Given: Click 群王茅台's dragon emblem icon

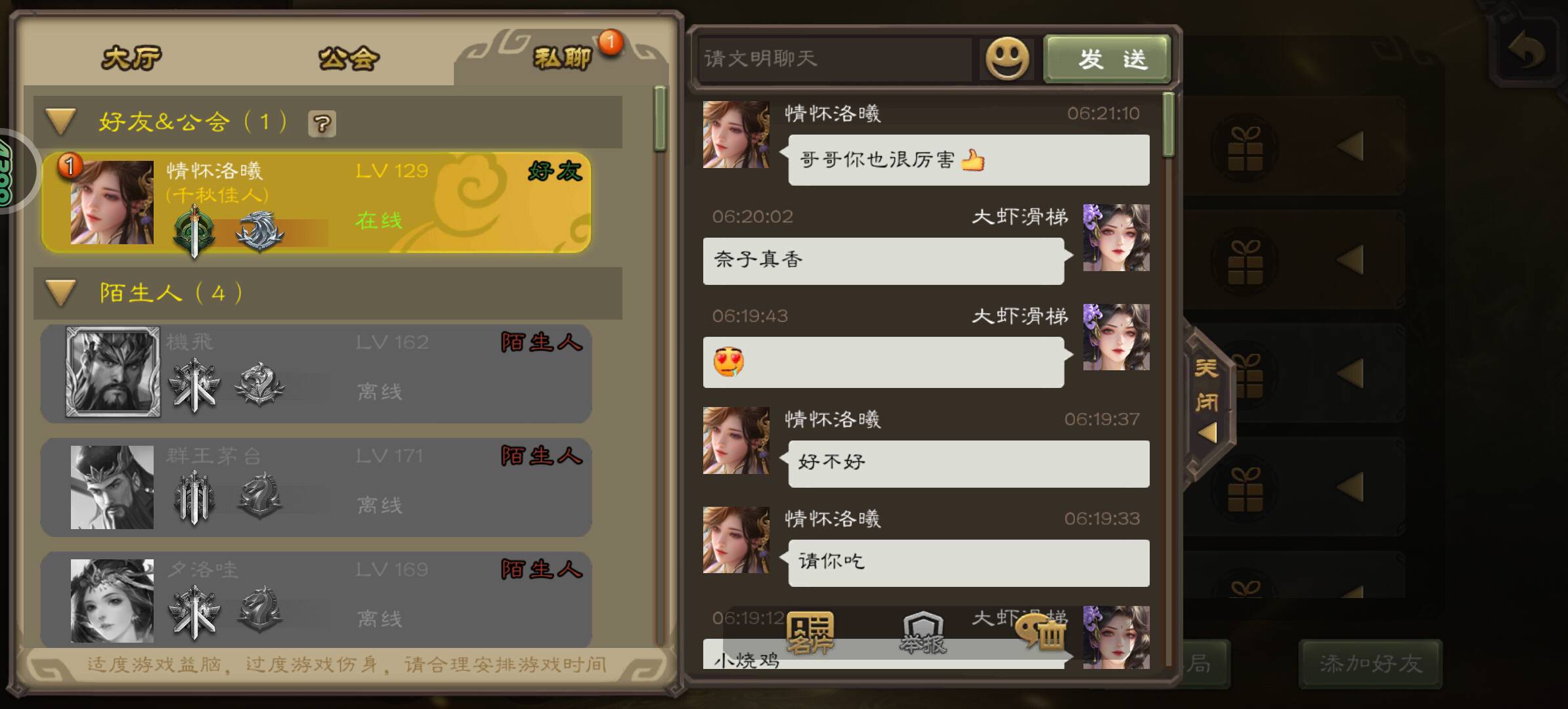Looking at the screenshot, I should [260, 496].
